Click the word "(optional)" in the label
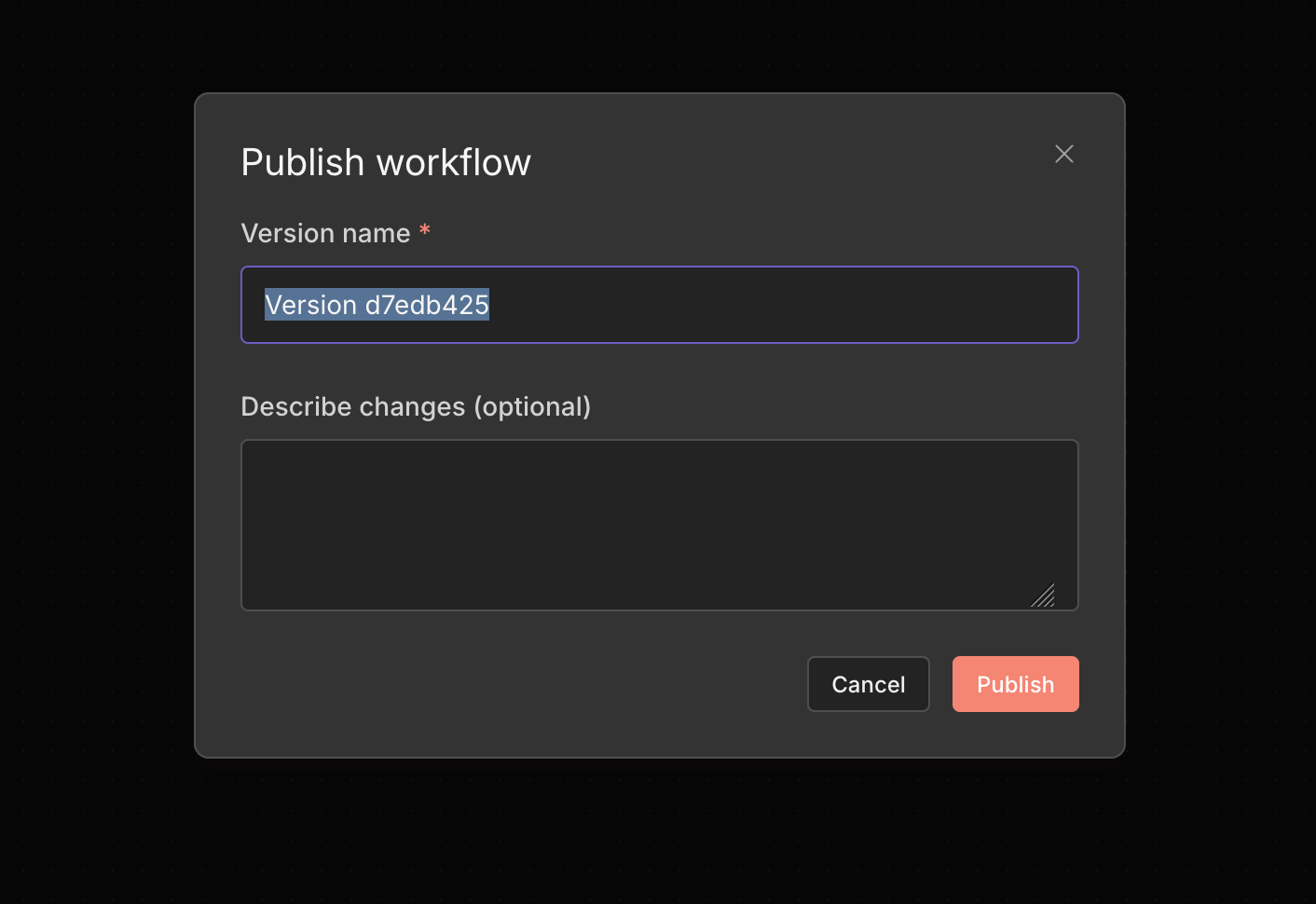Image resolution: width=1316 pixels, height=904 pixels. [532, 406]
